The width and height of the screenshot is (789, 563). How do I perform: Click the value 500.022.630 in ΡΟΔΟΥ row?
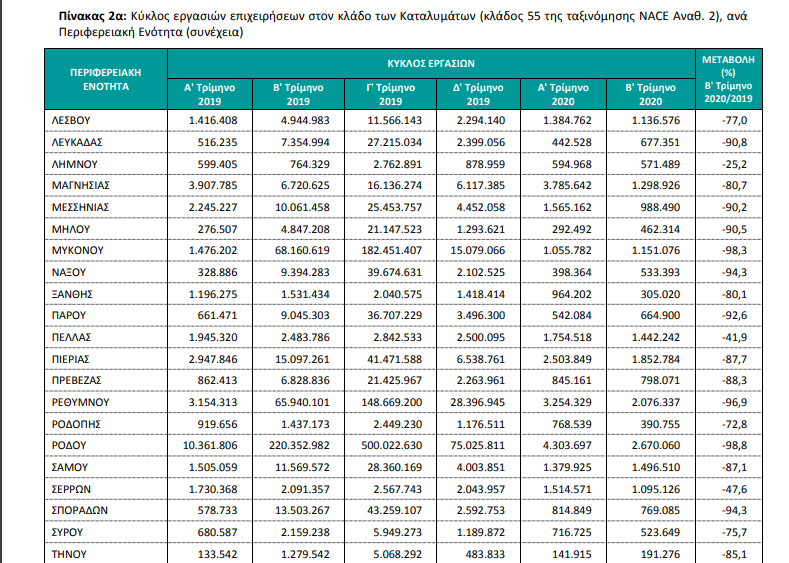[x=391, y=446]
